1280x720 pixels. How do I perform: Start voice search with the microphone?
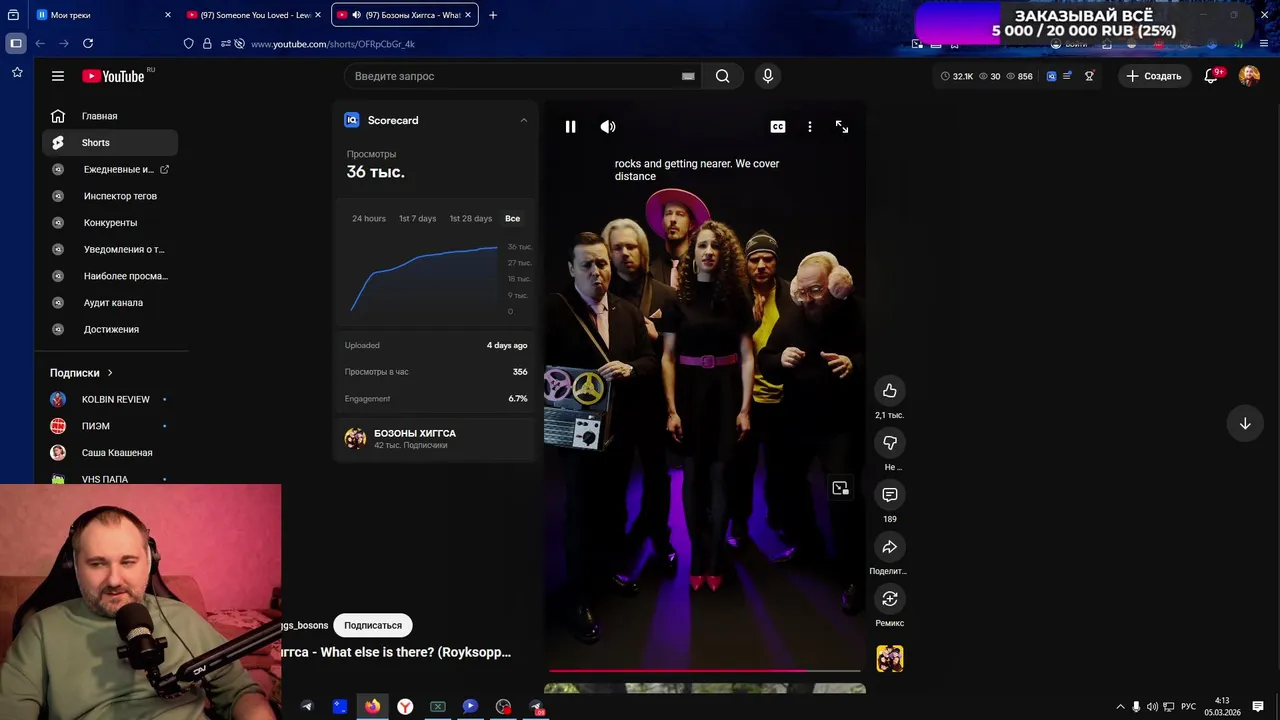[x=768, y=76]
